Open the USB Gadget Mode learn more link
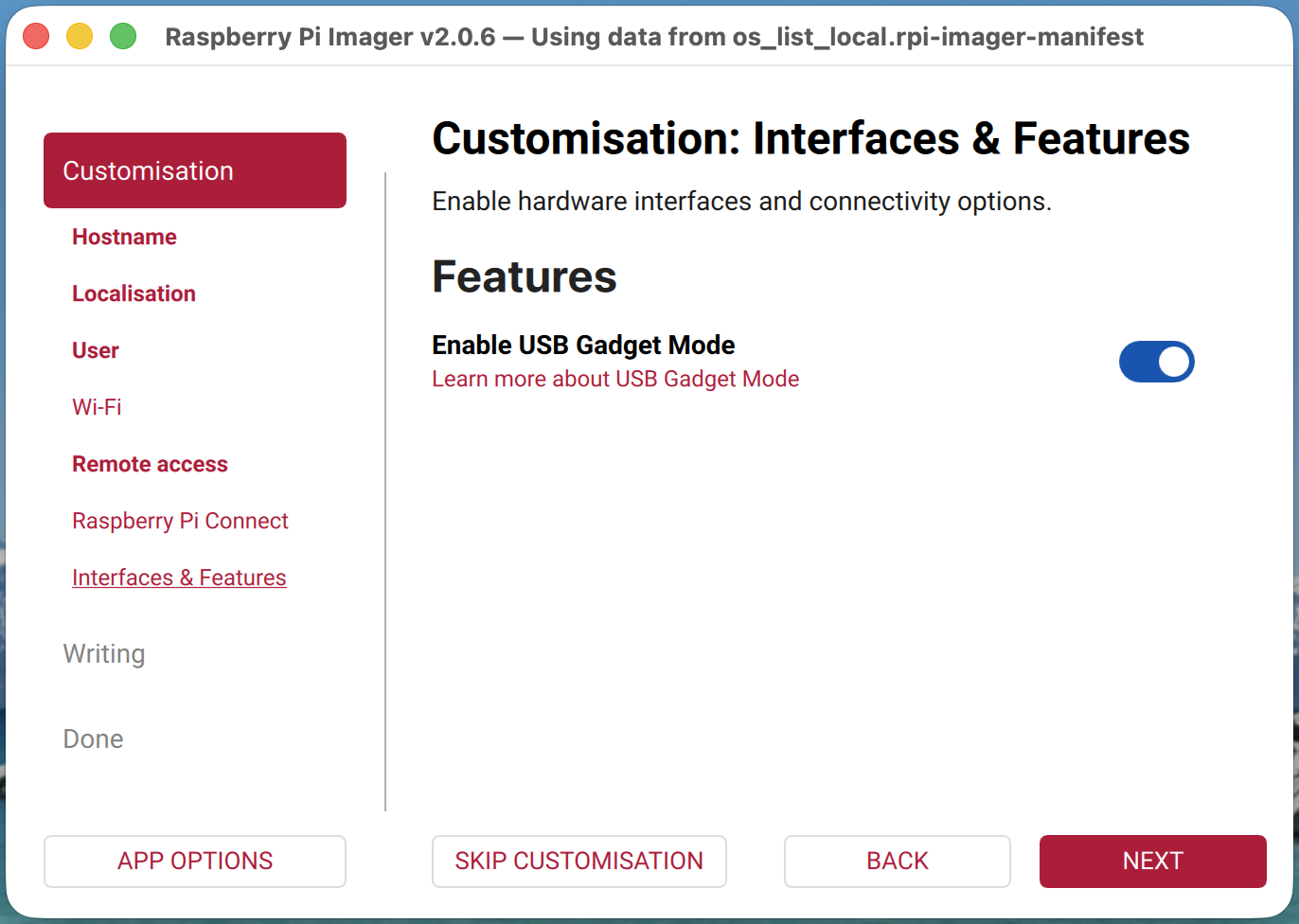Image resolution: width=1299 pixels, height=924 pixels. tap(615, 378)
